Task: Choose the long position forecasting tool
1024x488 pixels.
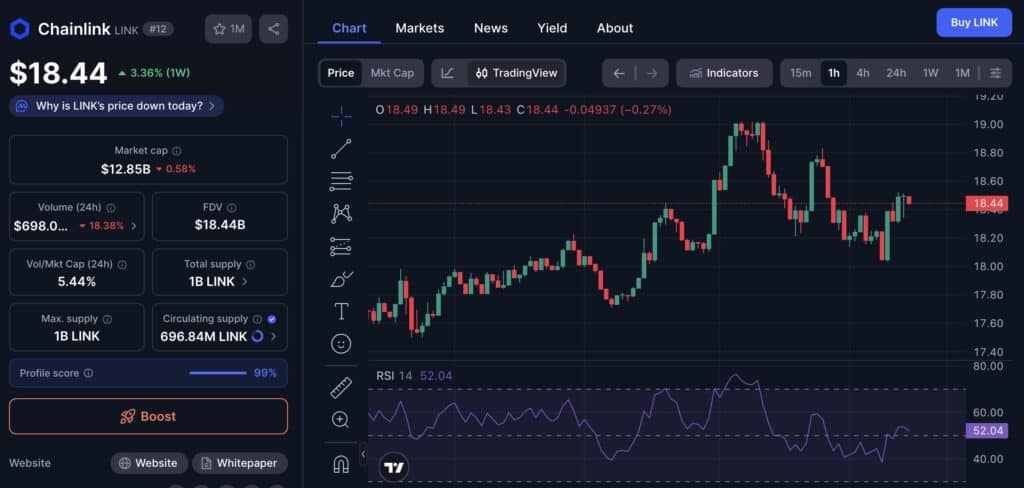Action: pos(341,246)
